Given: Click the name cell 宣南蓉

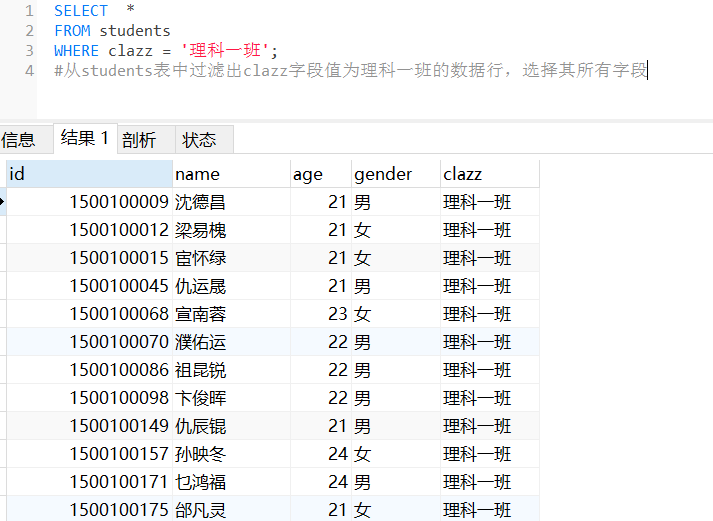Looking at the screenshot, I should [231, 314].
